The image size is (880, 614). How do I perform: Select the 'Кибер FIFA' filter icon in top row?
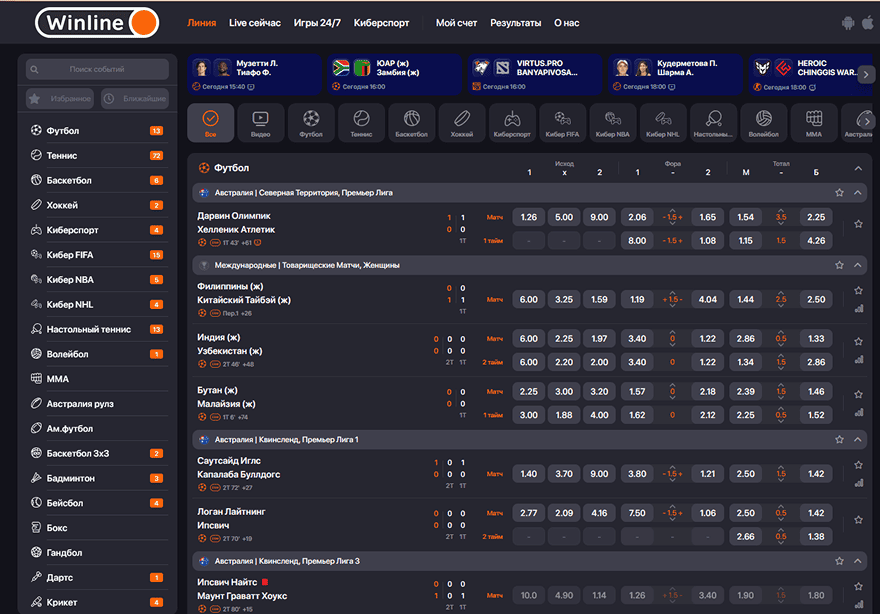point(562,123)
